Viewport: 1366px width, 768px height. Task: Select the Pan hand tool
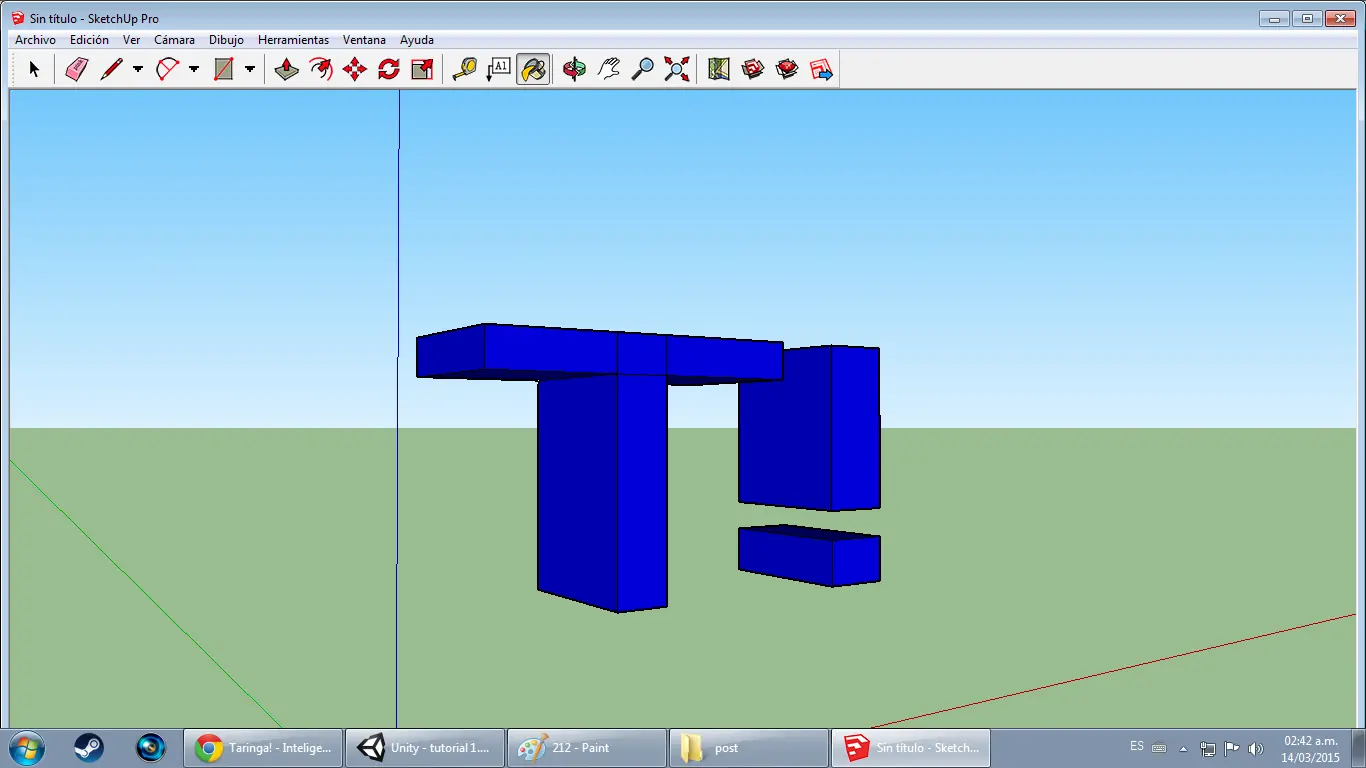click(608, 69)
